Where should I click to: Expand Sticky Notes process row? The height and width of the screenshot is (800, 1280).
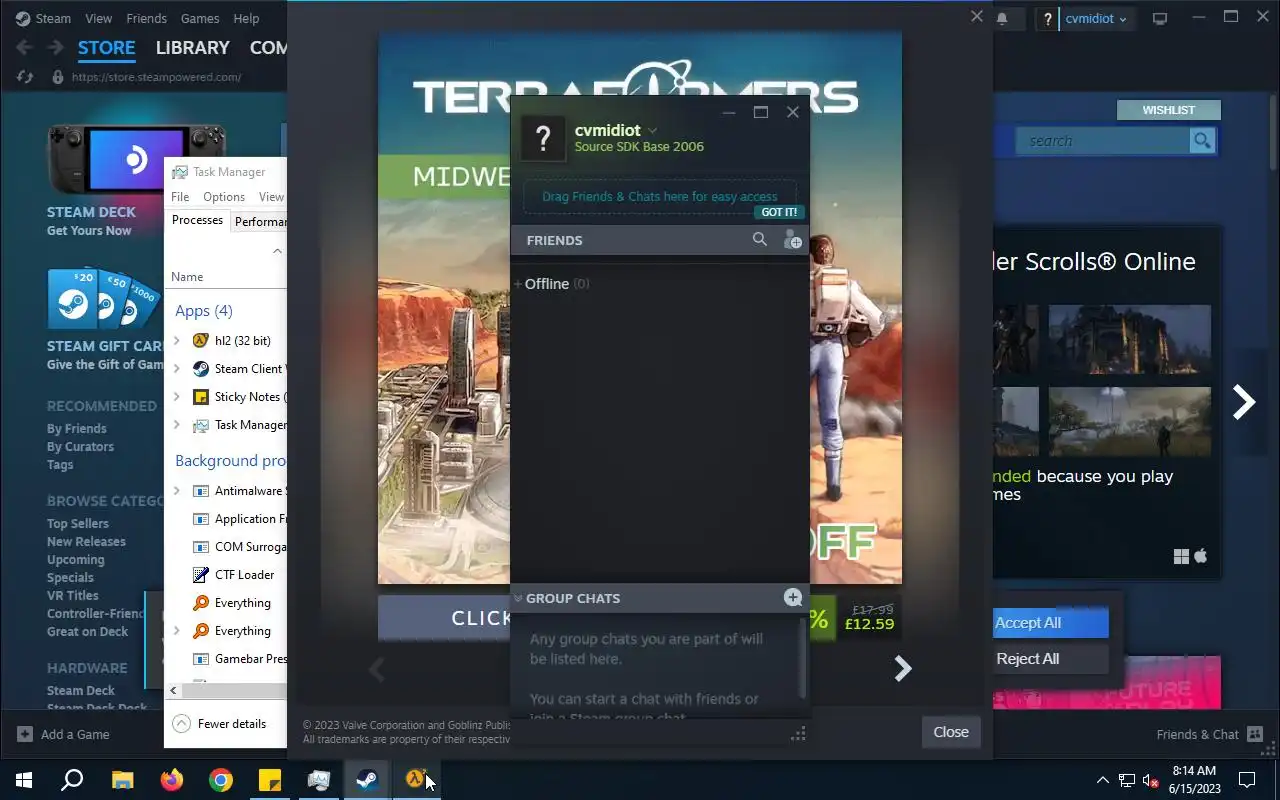[177, 397]
